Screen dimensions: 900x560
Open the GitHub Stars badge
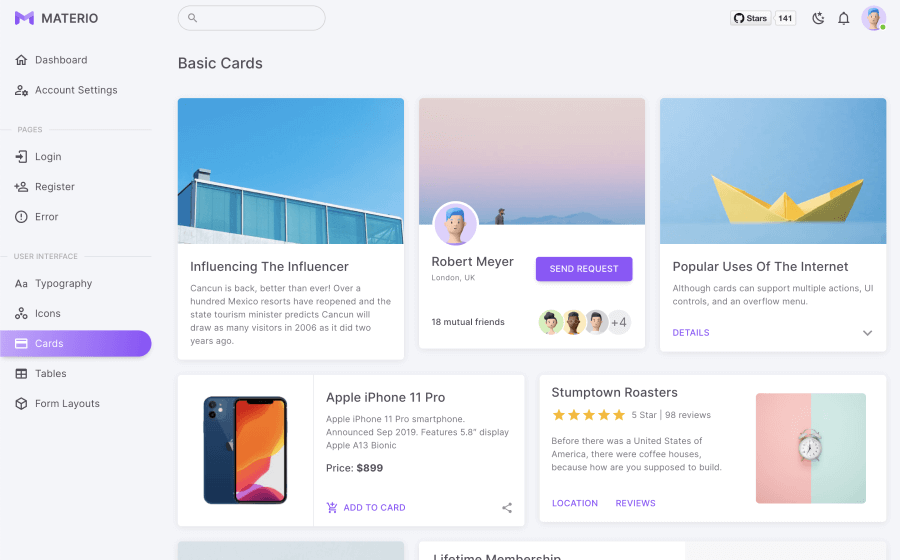[x=763, y=18]
